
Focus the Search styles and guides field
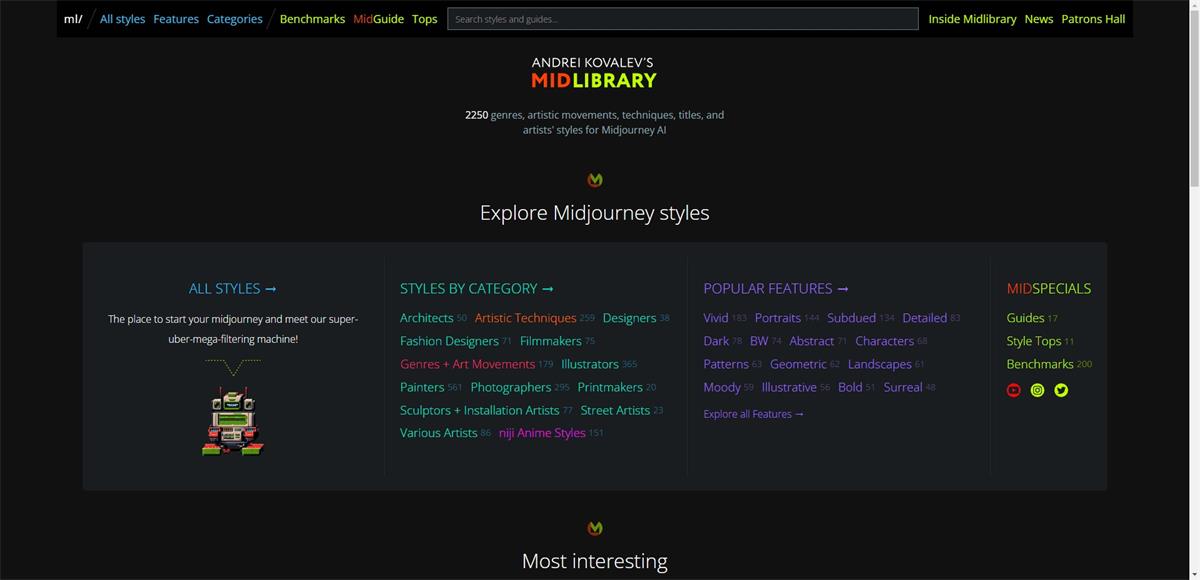click(x=682, y=19)
